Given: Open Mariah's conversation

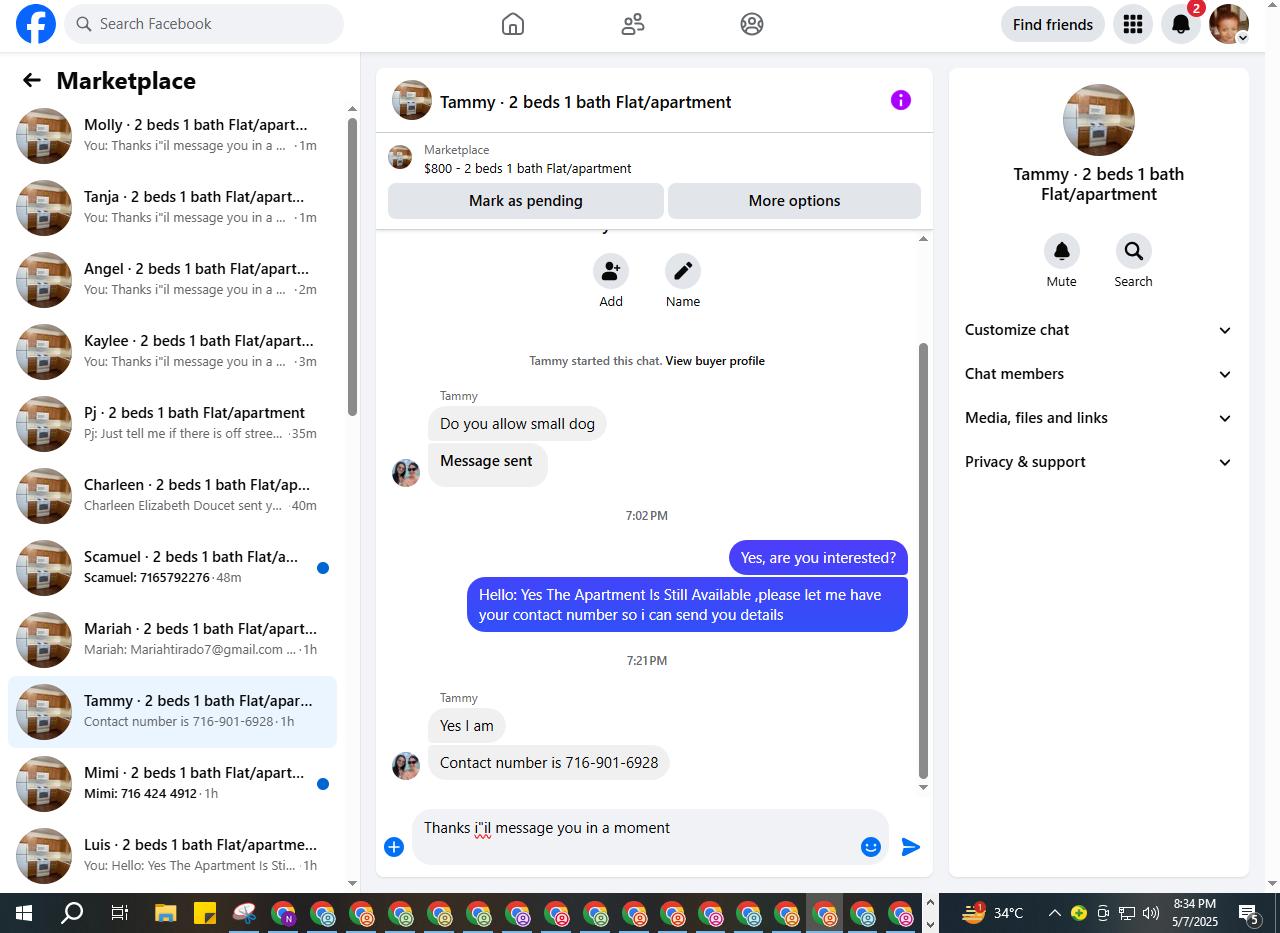Looking at the screenshot, I should coord(172,640).
